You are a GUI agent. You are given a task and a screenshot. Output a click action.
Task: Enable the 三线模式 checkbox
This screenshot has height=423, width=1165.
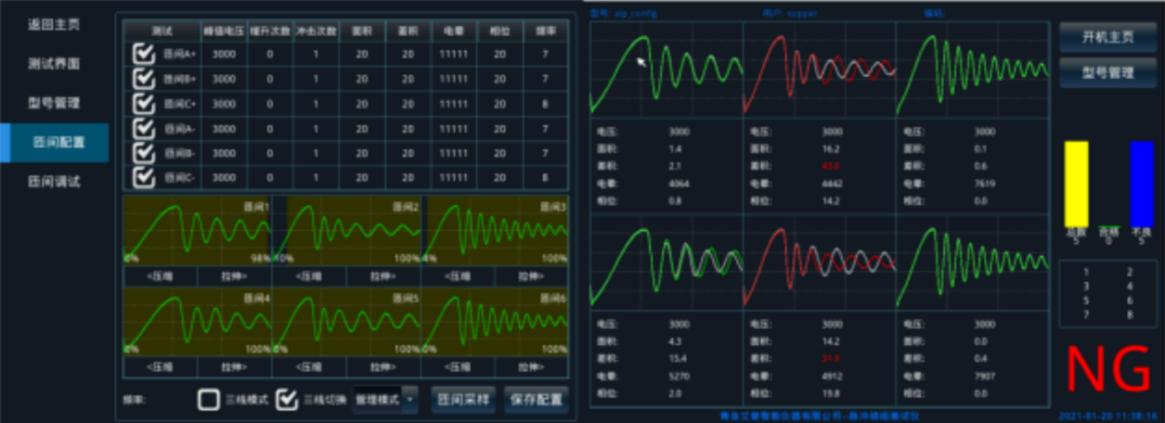pos(208,400)
